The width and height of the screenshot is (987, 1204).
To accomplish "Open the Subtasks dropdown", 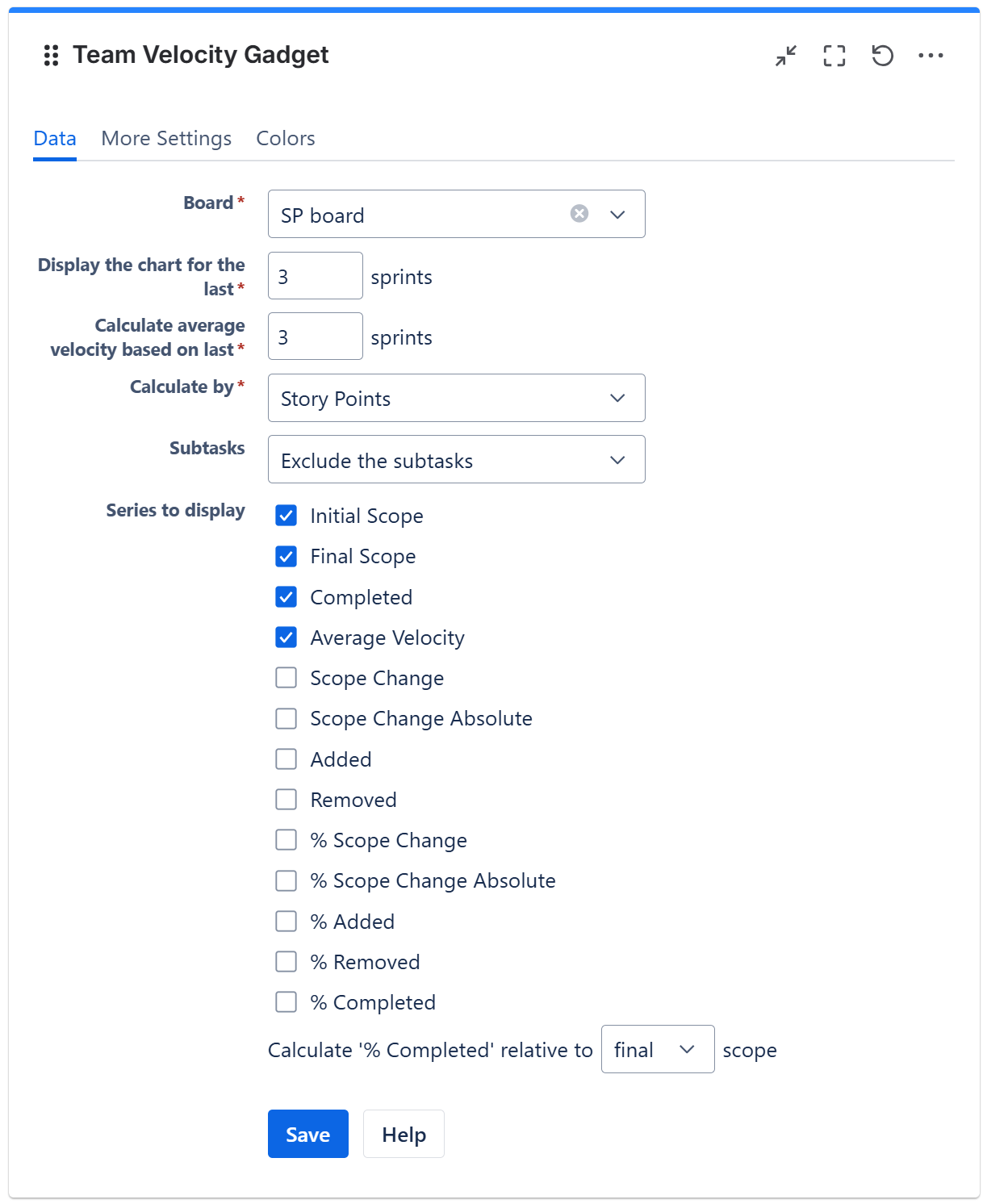I will click(457, 460).
